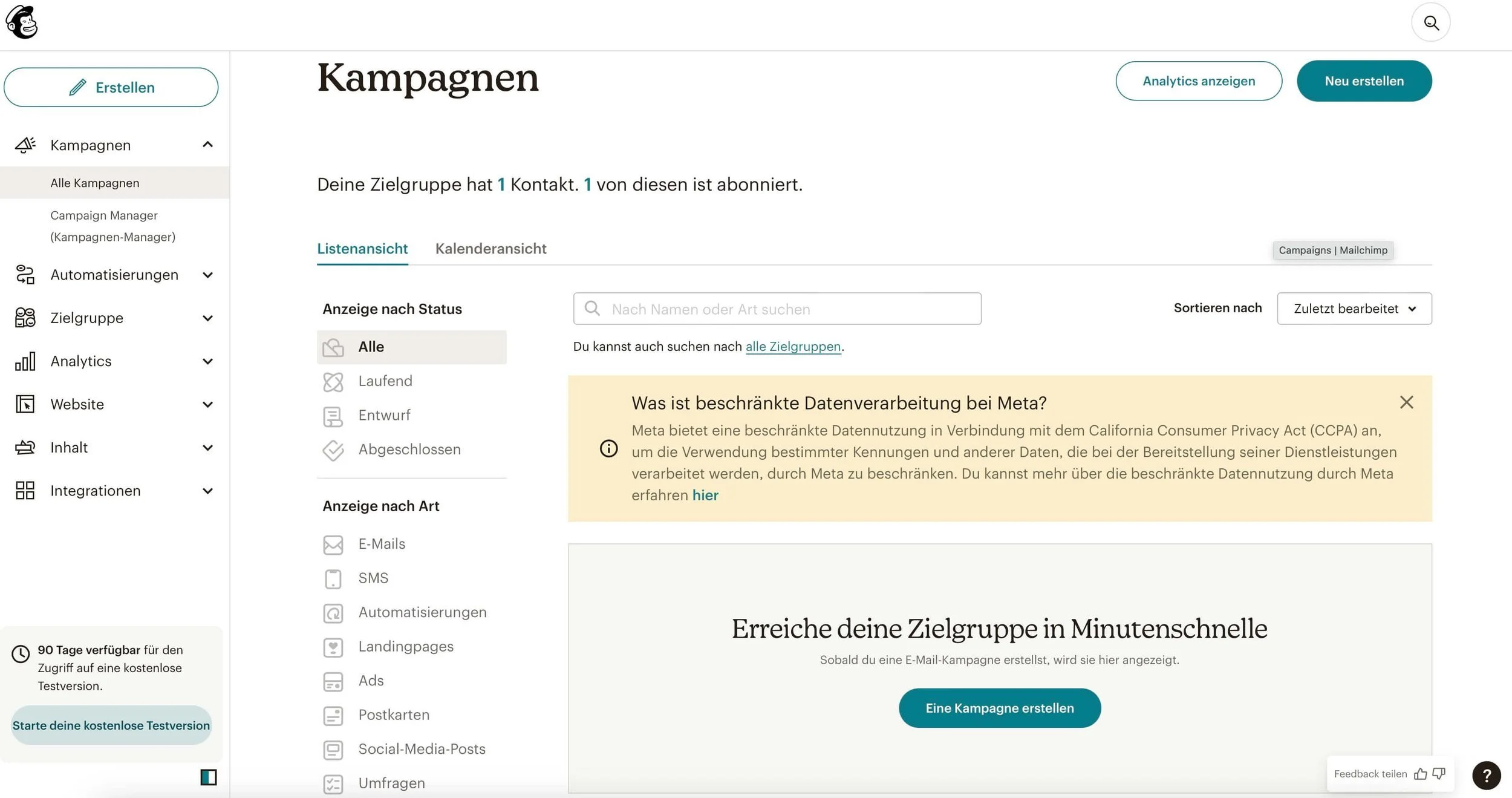The height and width of the screenshot is (798, 1512).
Task: Collapse the Kampagnen sidebar section
Action: (207, 145)
